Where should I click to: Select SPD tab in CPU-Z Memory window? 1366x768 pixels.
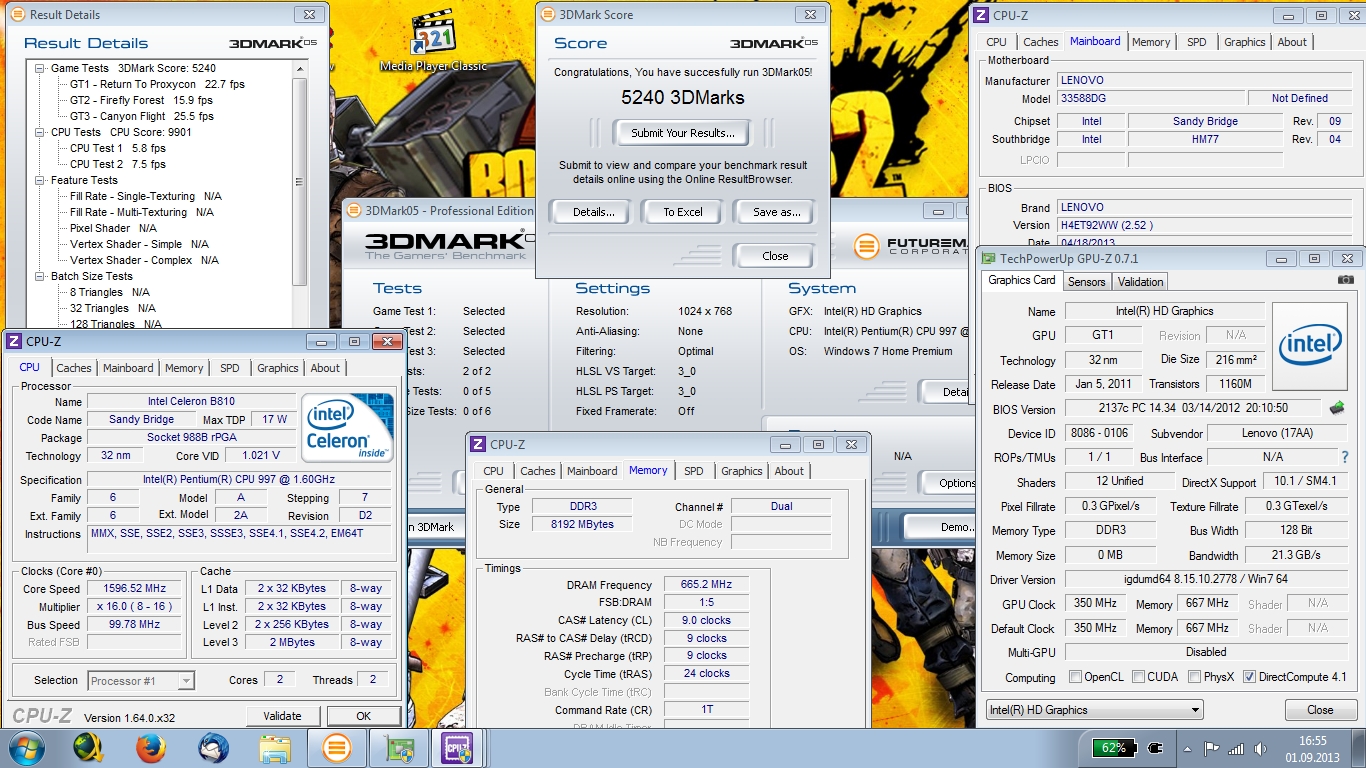(x=694, y=471)
